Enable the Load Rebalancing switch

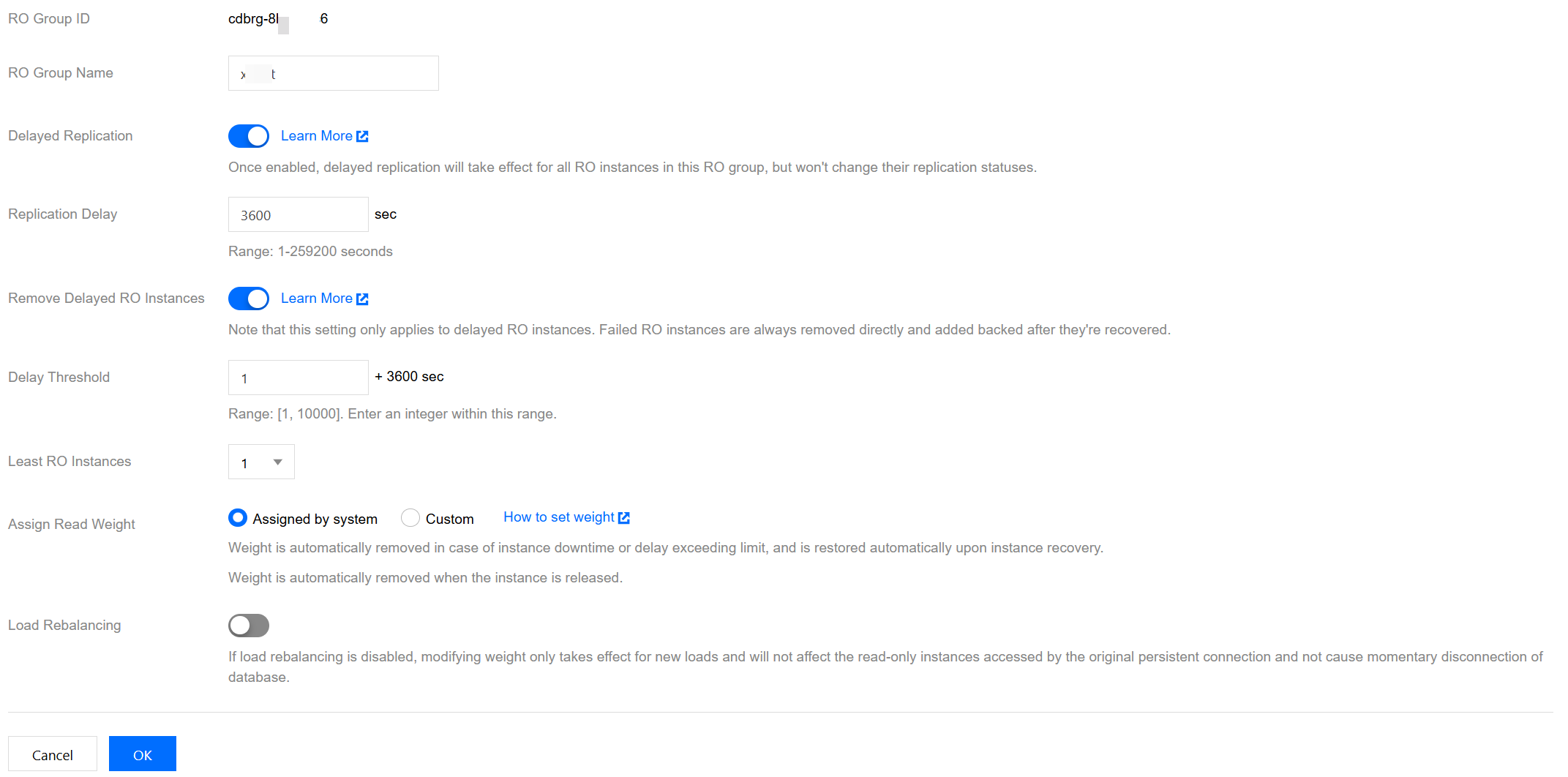click(249, 626)
